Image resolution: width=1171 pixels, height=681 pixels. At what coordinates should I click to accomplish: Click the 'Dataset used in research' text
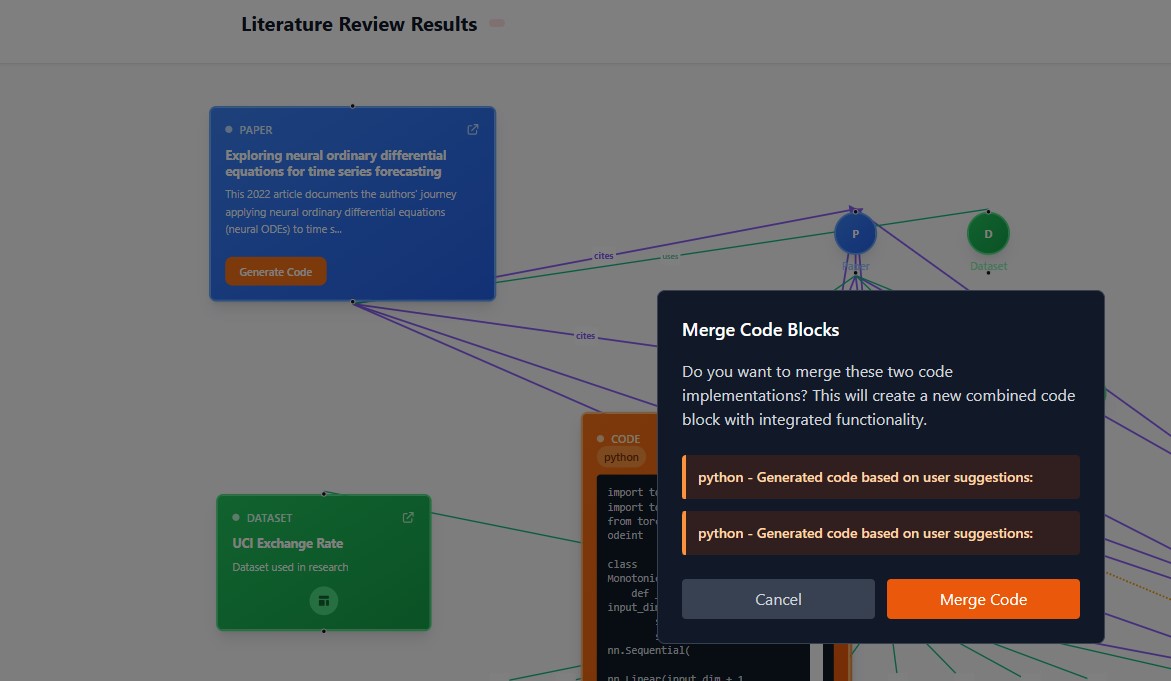[290, 568]
